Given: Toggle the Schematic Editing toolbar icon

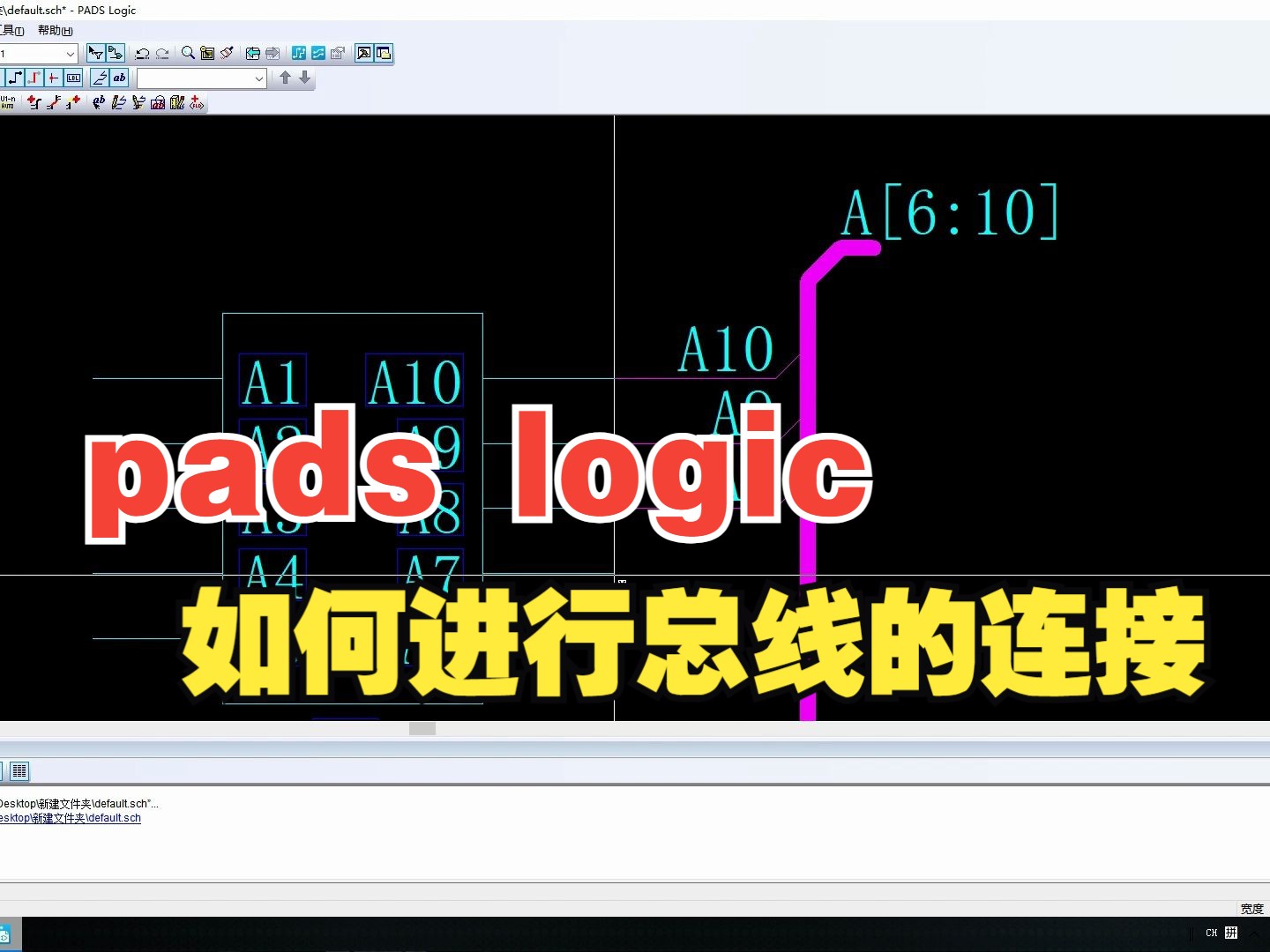Looking at the screenshot, I should (115, 54).
